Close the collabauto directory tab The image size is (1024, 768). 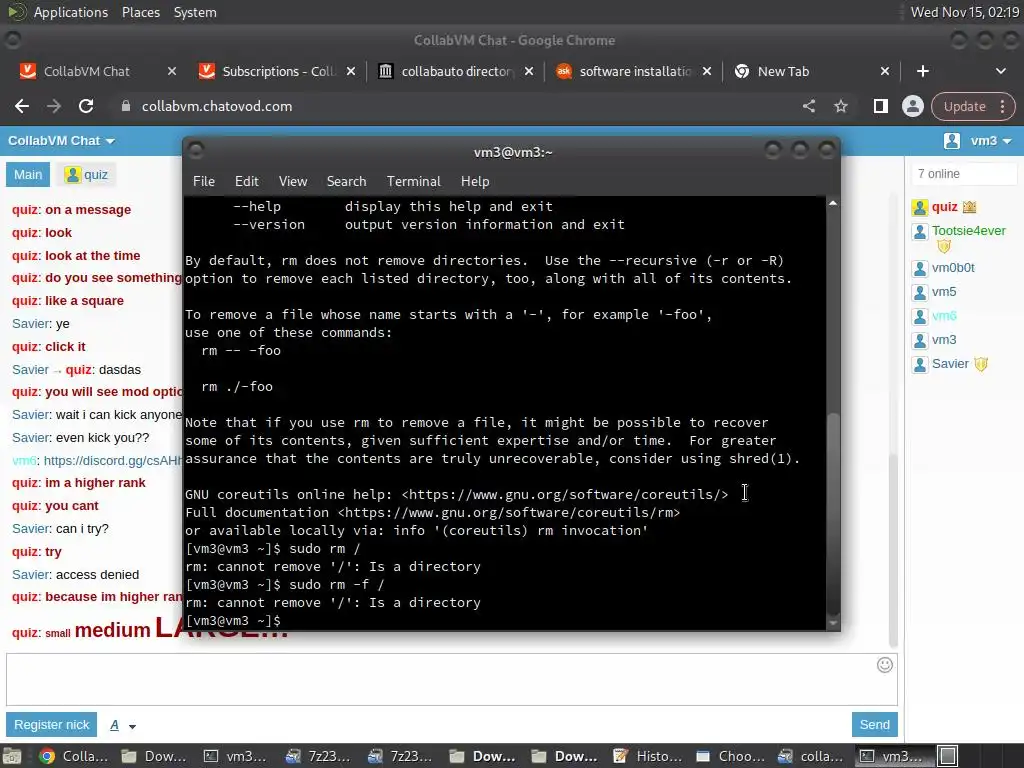(x=529, y=71)
